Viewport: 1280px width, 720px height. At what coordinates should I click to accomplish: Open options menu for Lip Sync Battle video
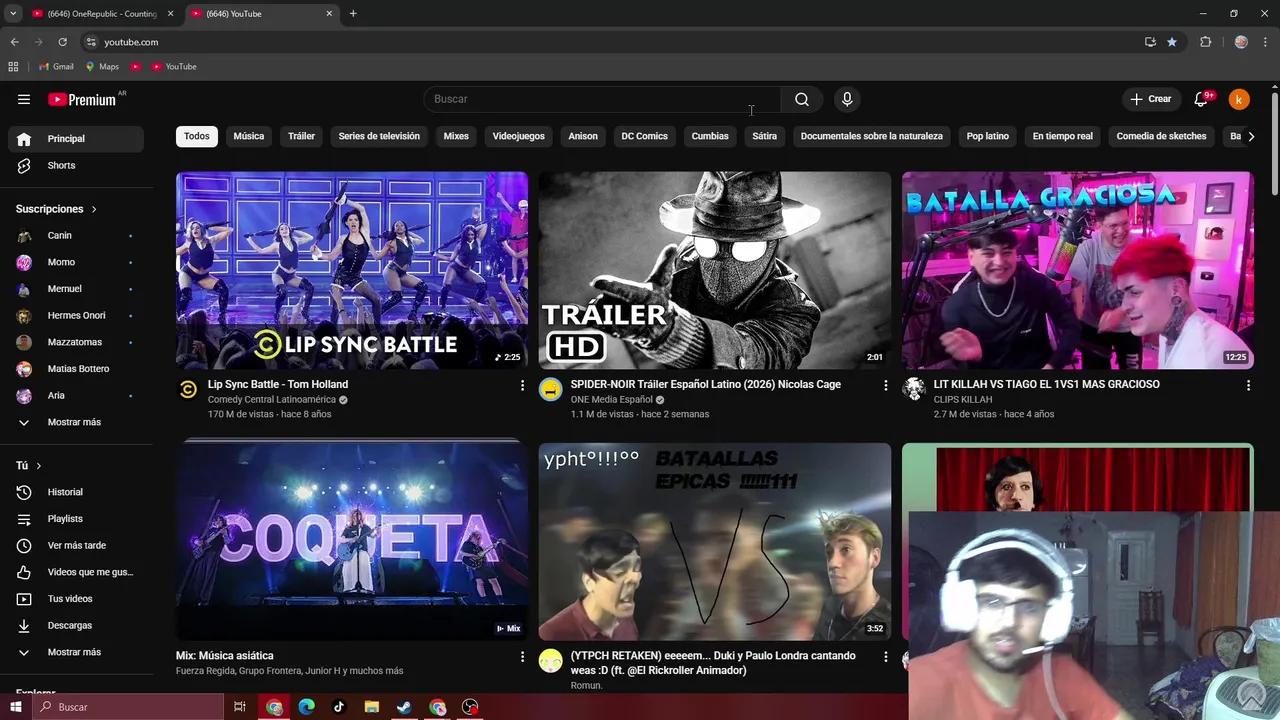coord(522,385)
